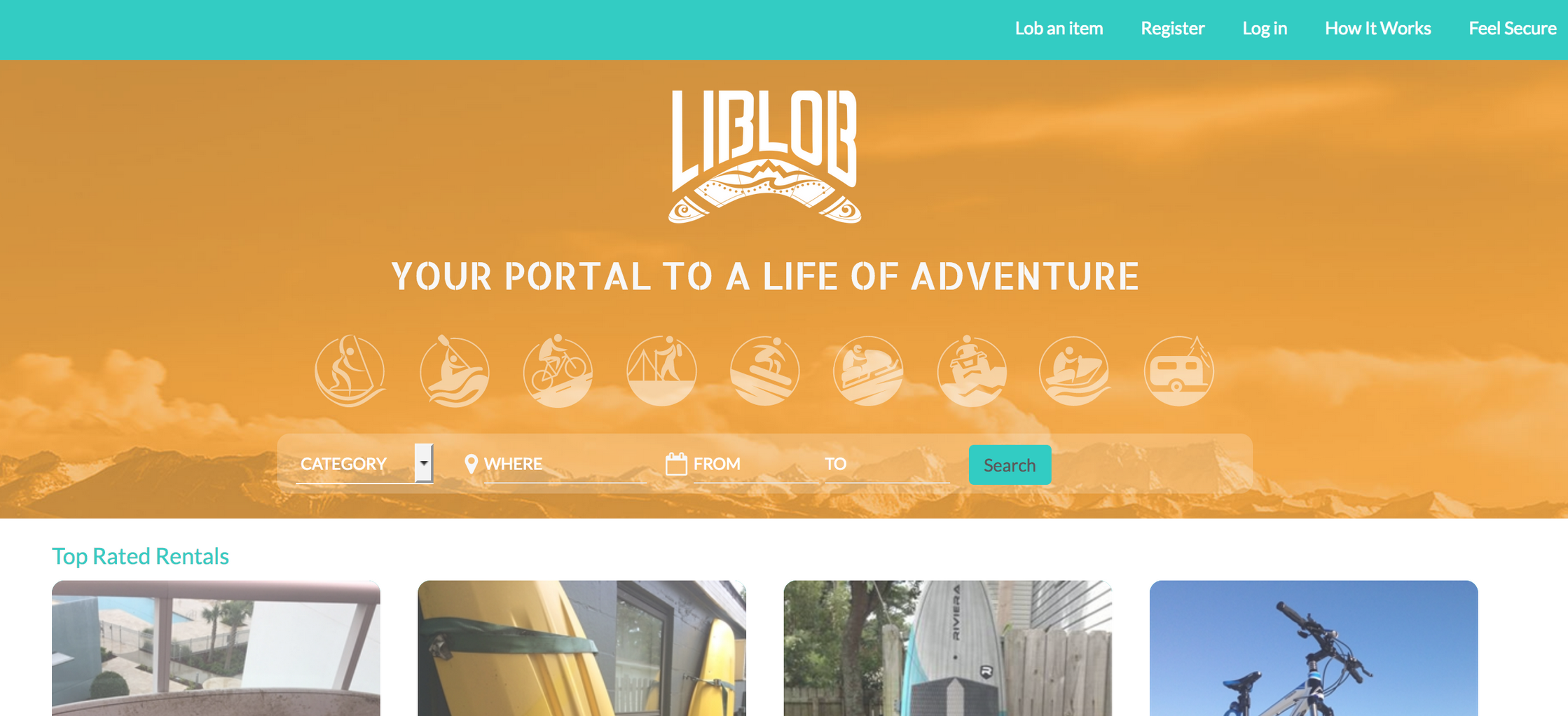Choose the camper trailer RV icon
1568x716 pixels.
[x=1178, y=371]
